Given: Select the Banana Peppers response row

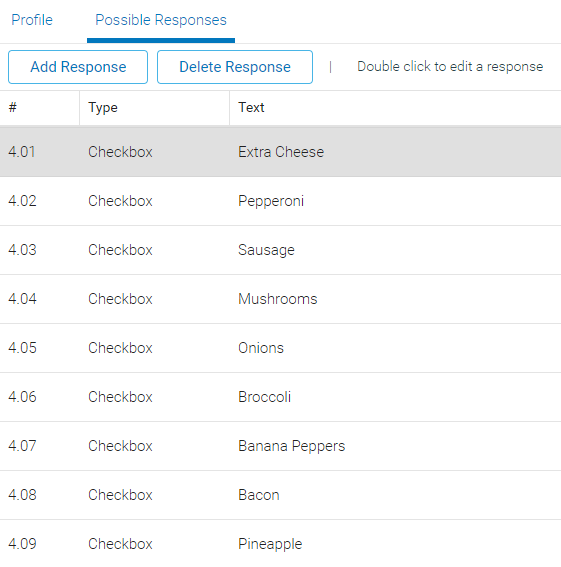Looking at the screenshot, I should pyautogui.click(x=280, y=446).
